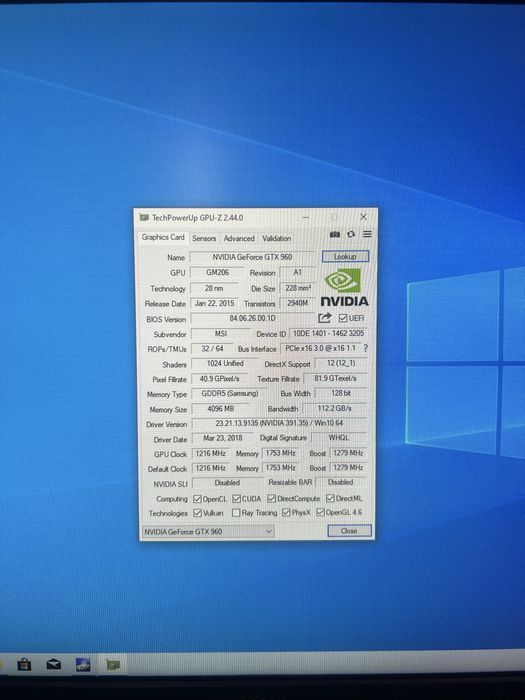Click Resizable BAR value Disabled
Image resolution: width=525 pixels, height=700 pixels.
[x=341, y=482]
